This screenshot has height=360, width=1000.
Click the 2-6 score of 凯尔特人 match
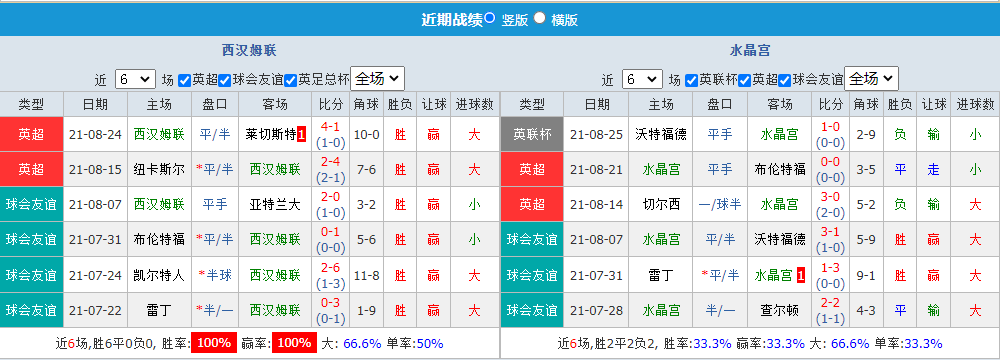tap(330, 269)
